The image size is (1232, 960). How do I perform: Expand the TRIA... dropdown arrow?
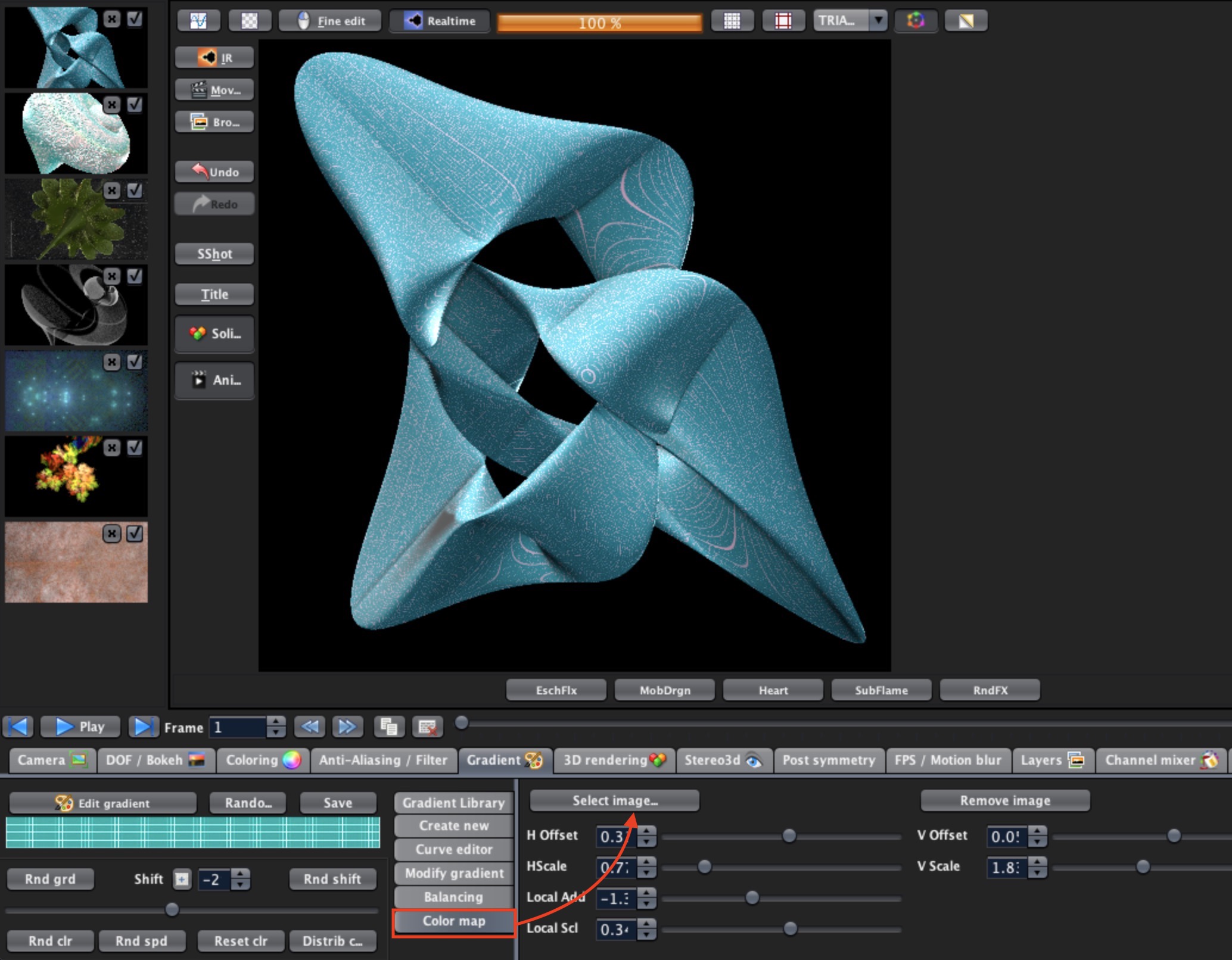tap(878, 21)
